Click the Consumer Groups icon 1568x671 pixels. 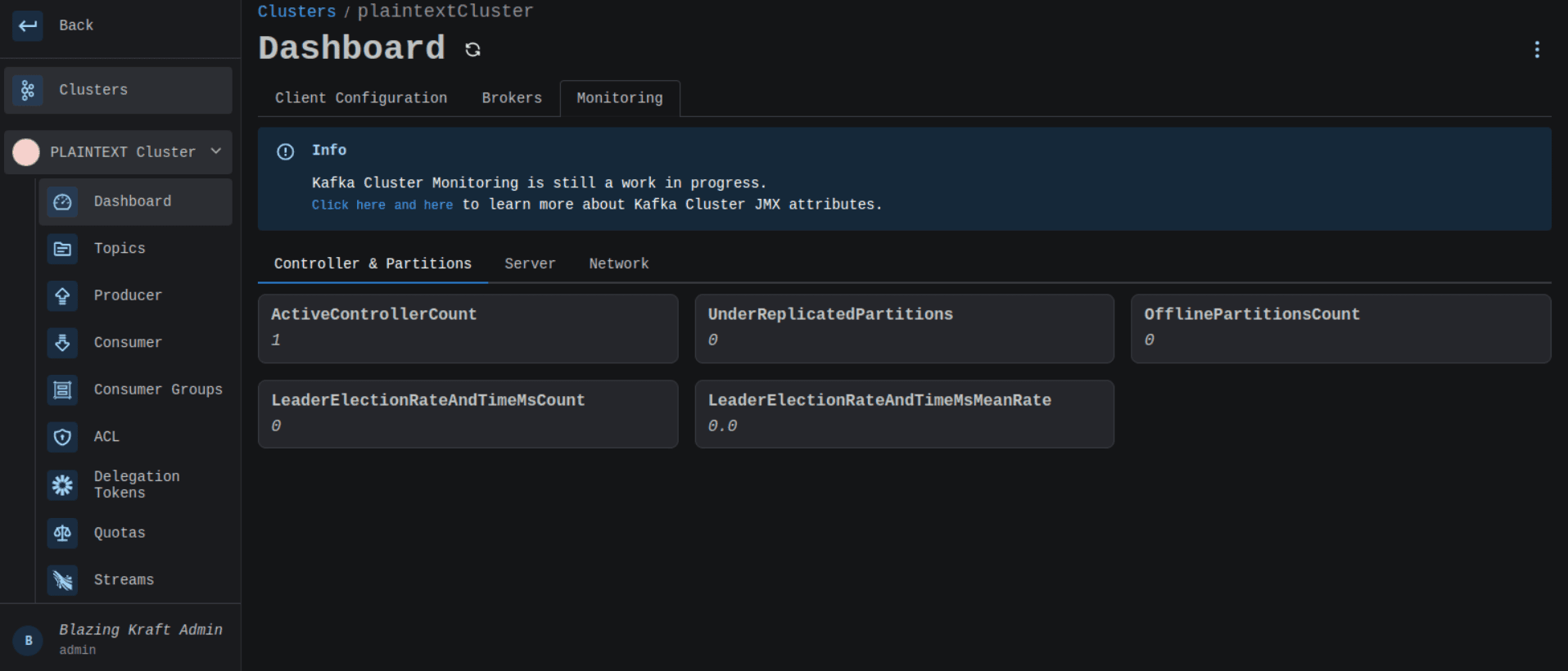pyautogui.click(x=62, y=390)
